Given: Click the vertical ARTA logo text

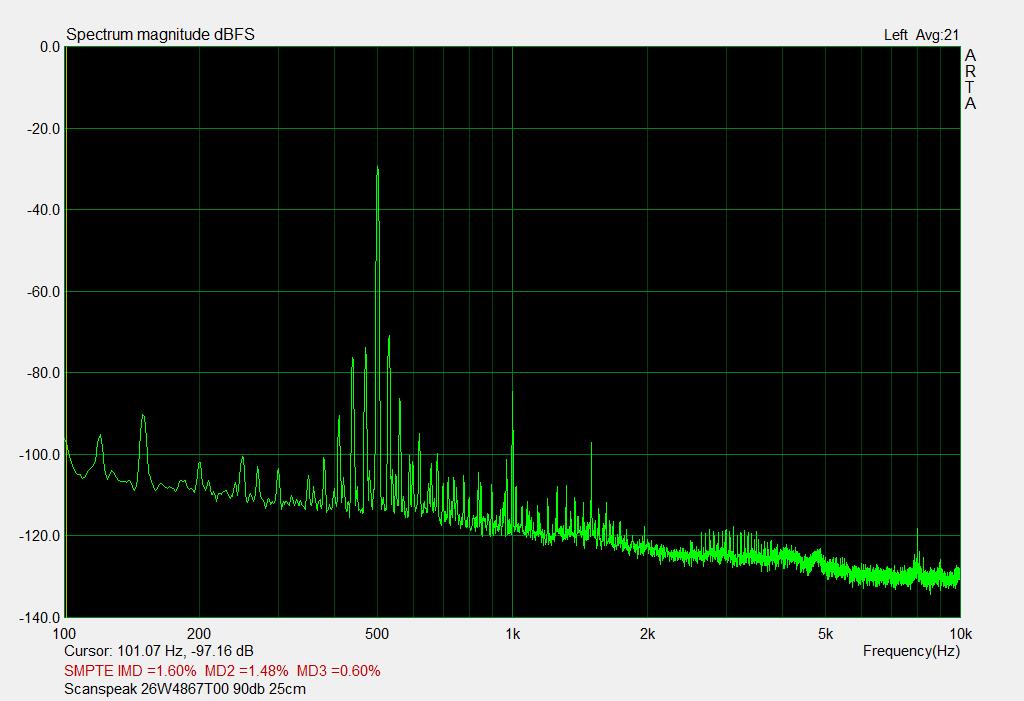Looking at the screenshot, I should (969, 80).
